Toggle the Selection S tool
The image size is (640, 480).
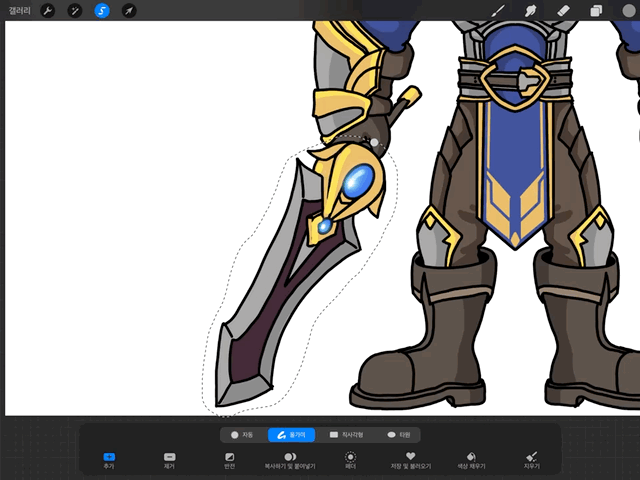point(102,10)
